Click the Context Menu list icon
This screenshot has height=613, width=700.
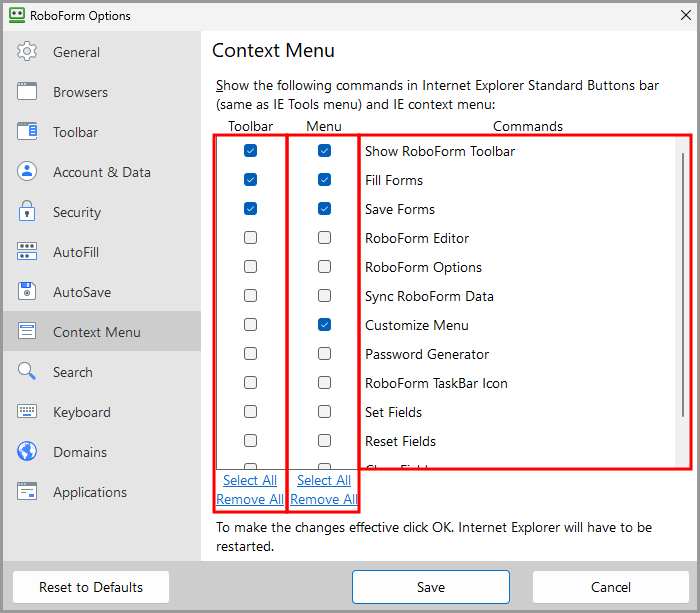(x=27, y=331)
